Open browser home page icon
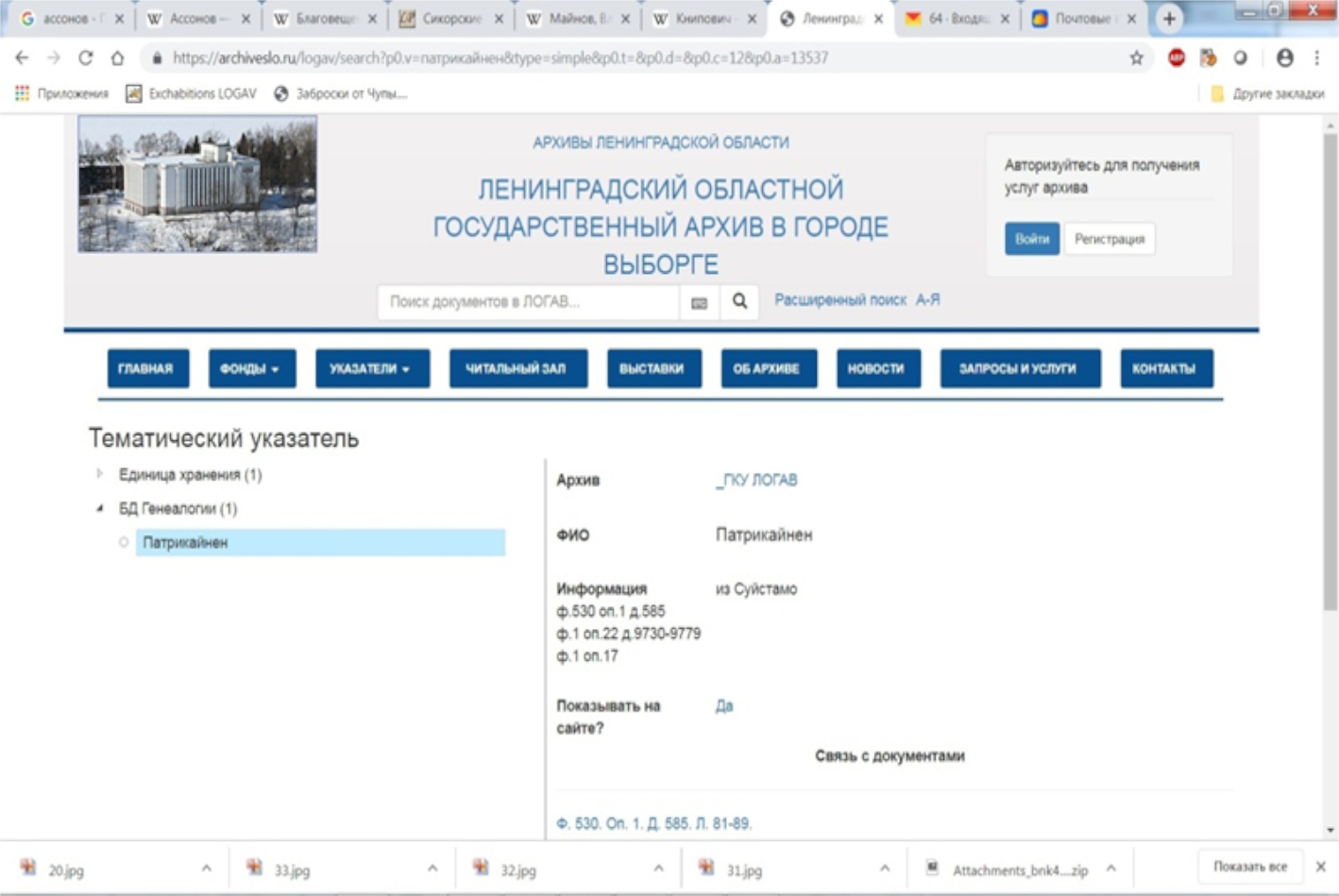 pos(117,58)
